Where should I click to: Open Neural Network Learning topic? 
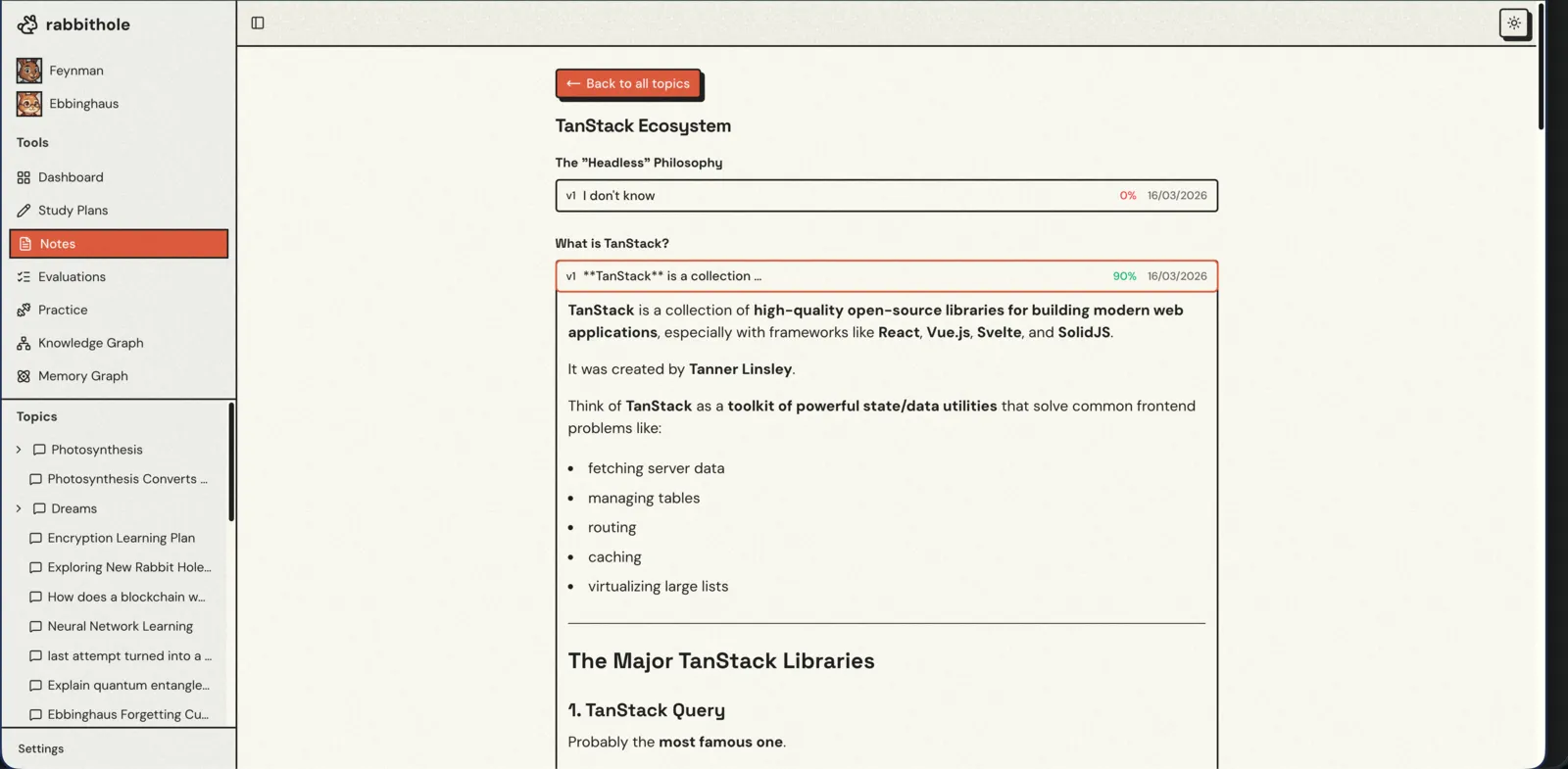pyautogui.click(x=121, y=626)
